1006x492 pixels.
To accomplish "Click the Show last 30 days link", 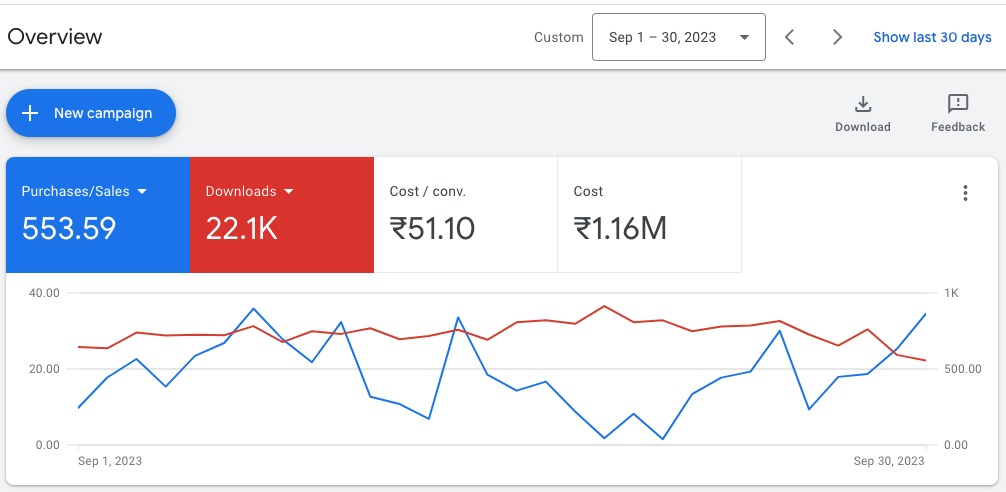I will pos(932,37).
